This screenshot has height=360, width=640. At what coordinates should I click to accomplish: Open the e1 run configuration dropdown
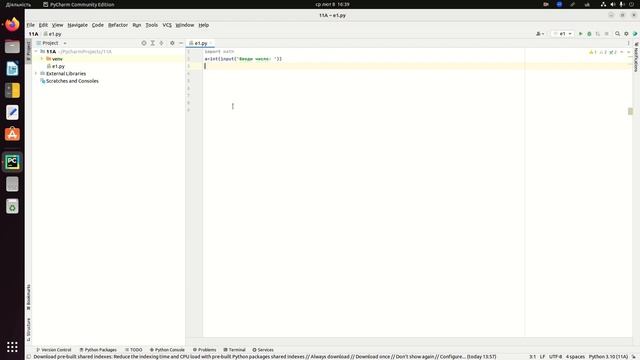(x=562, y=34)
